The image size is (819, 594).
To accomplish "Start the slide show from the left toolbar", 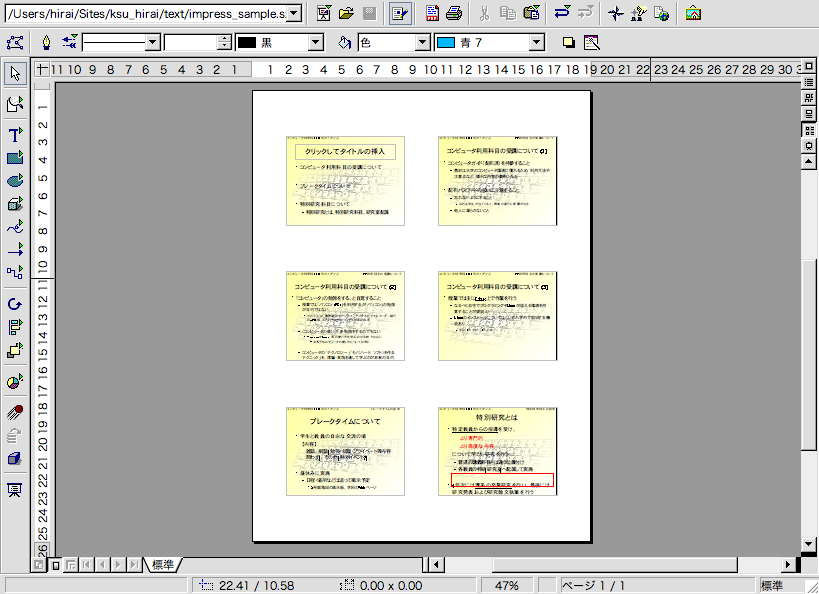I will tap(15, 490).
